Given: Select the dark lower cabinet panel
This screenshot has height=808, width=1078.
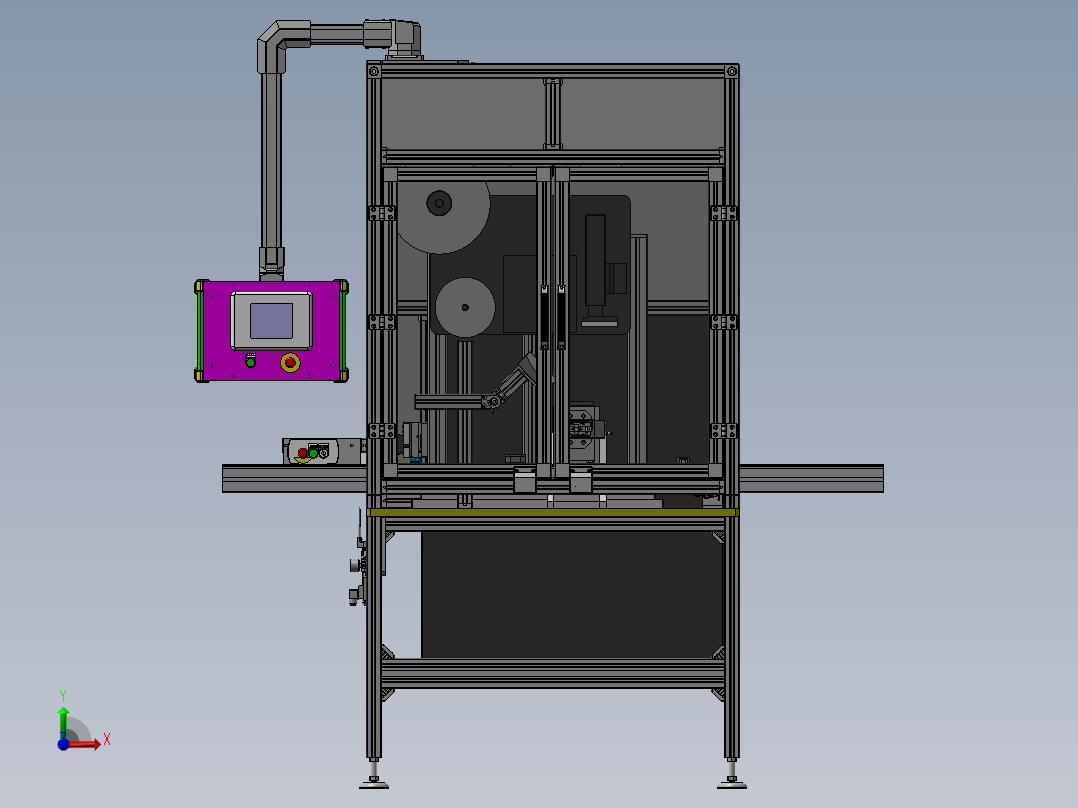Looking at the screenshot, I should [572, 595].
